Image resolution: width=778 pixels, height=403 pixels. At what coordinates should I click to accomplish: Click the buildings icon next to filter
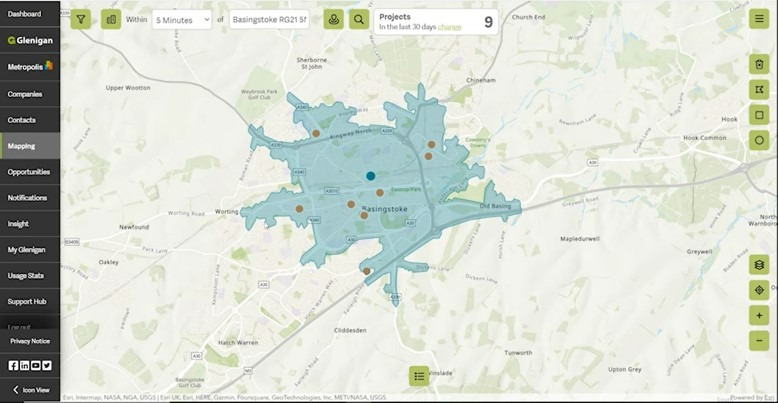pos(111,19)
